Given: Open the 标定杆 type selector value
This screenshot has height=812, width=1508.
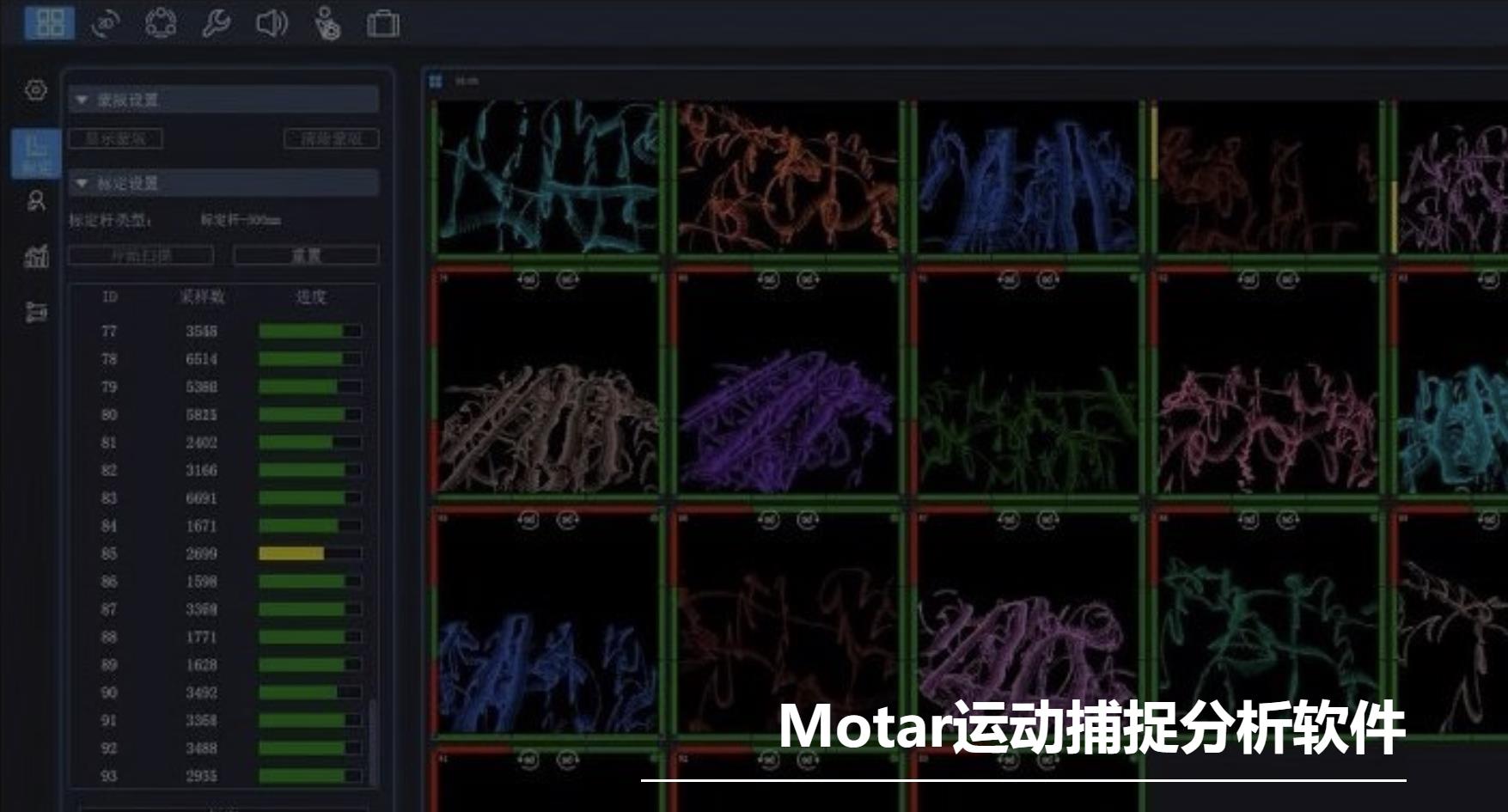Looking at the screenshot, I should (241, 220).
